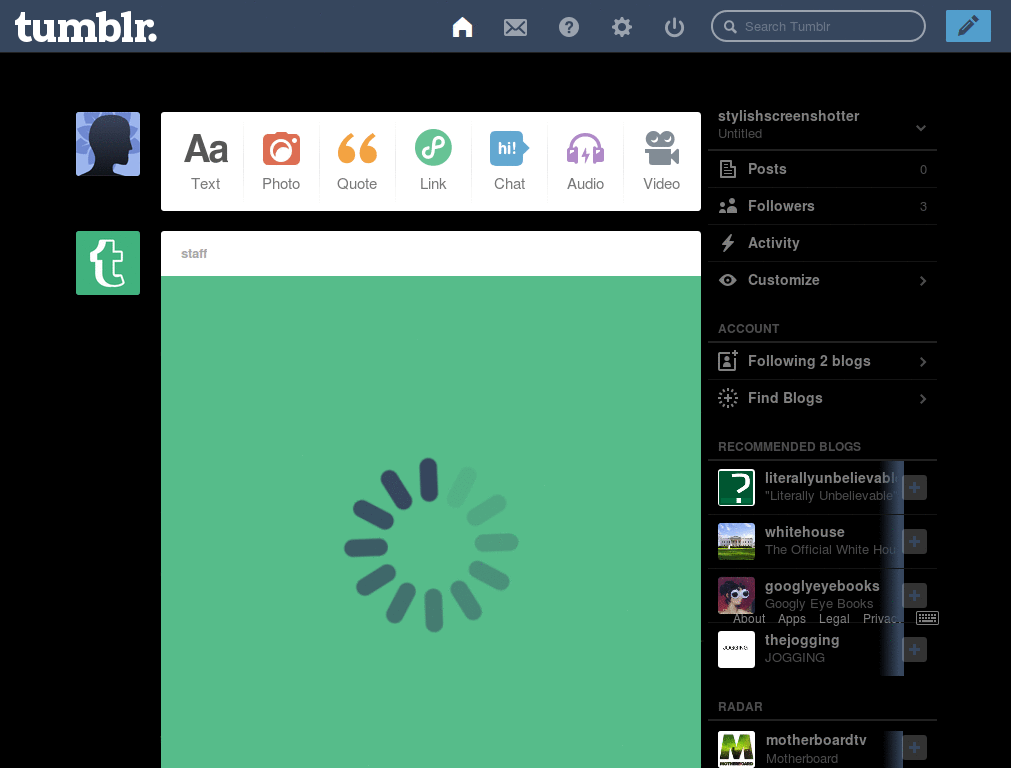Create a new Video post
Screen dimensions: 1024x768
[662, 161]
